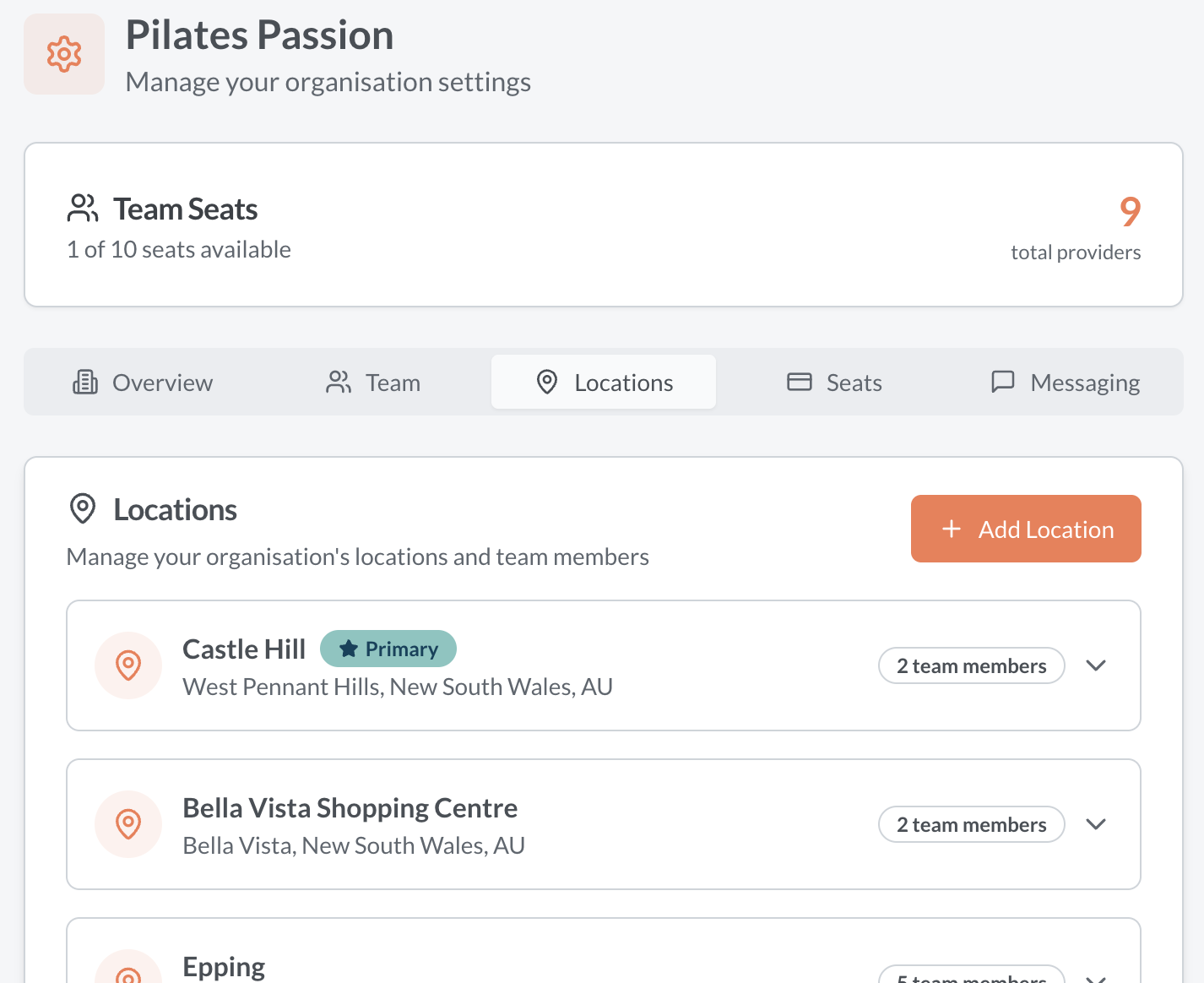Go to the Seats tab
Image resolution: width=1204 pixels, height=983 pixels.
[x=834, y=383]
